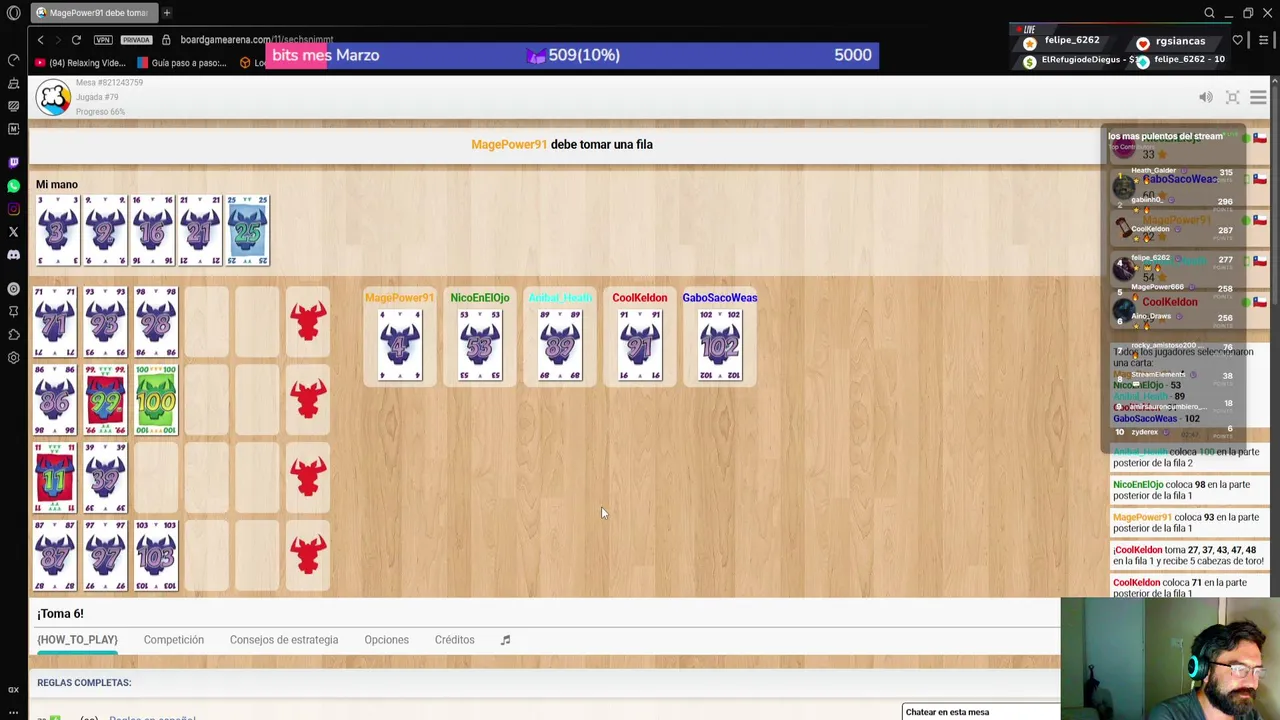
Task: Select card 9 in my hand
Action: (104, 231)
